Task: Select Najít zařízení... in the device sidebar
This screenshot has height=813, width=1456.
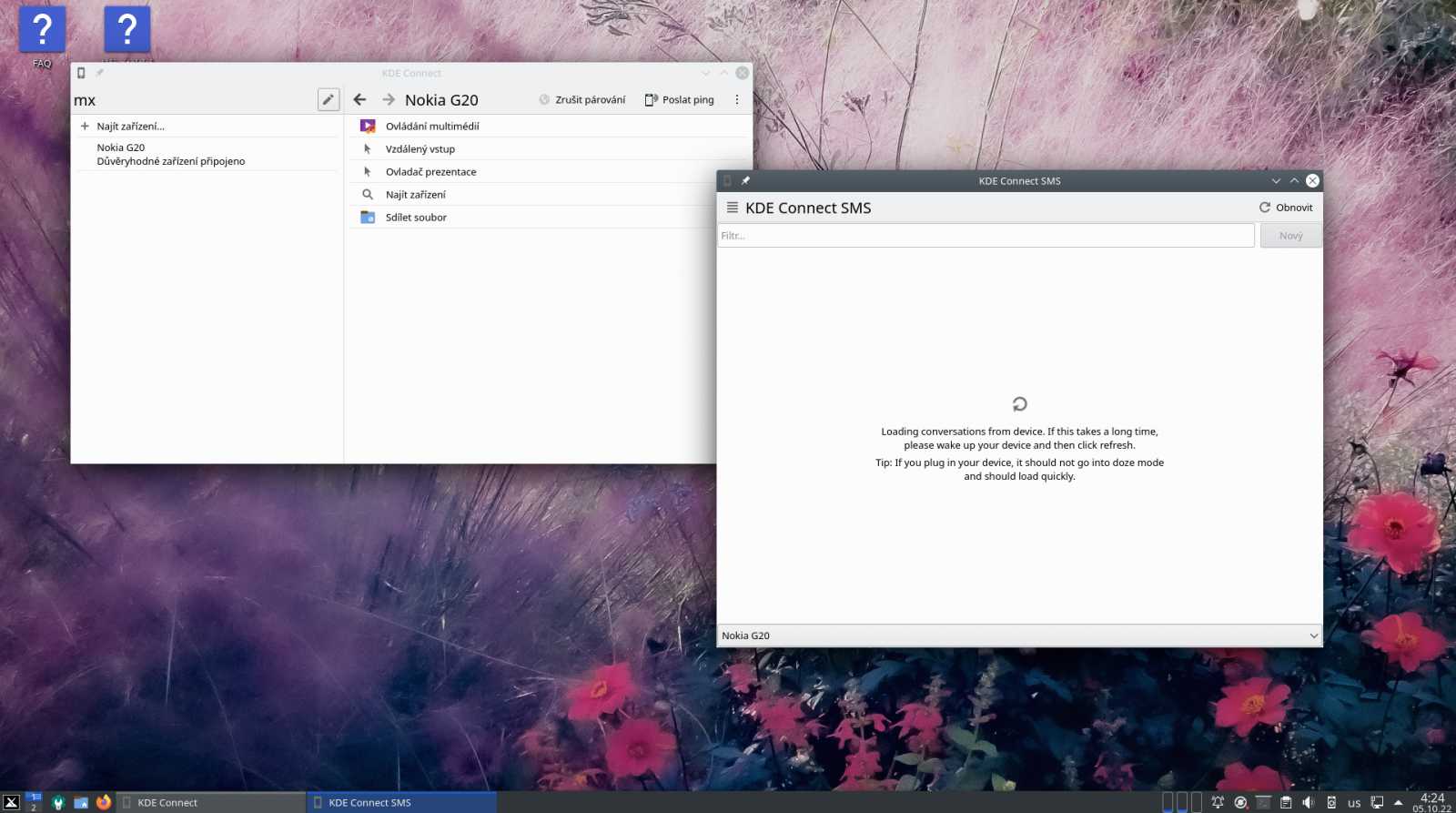Action: pos(207,126)
